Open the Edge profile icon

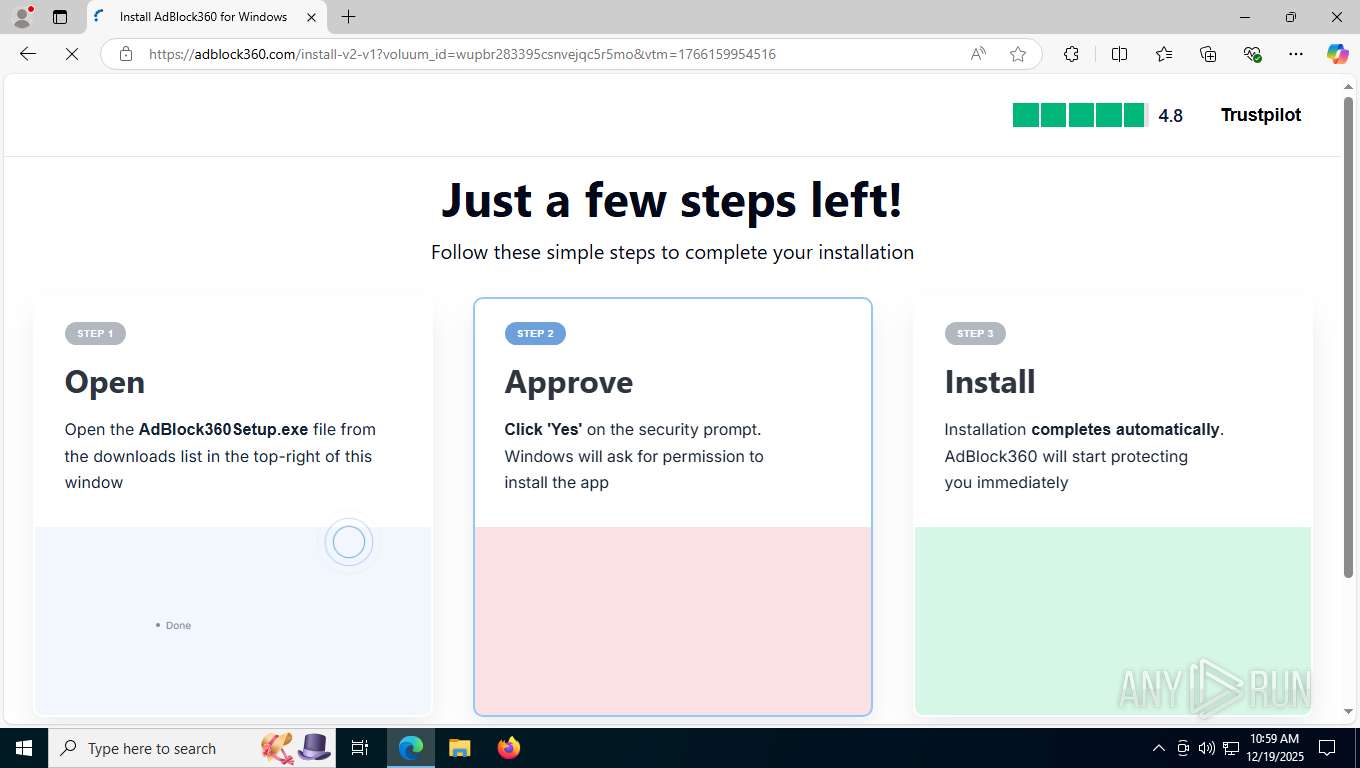(22, 16)
